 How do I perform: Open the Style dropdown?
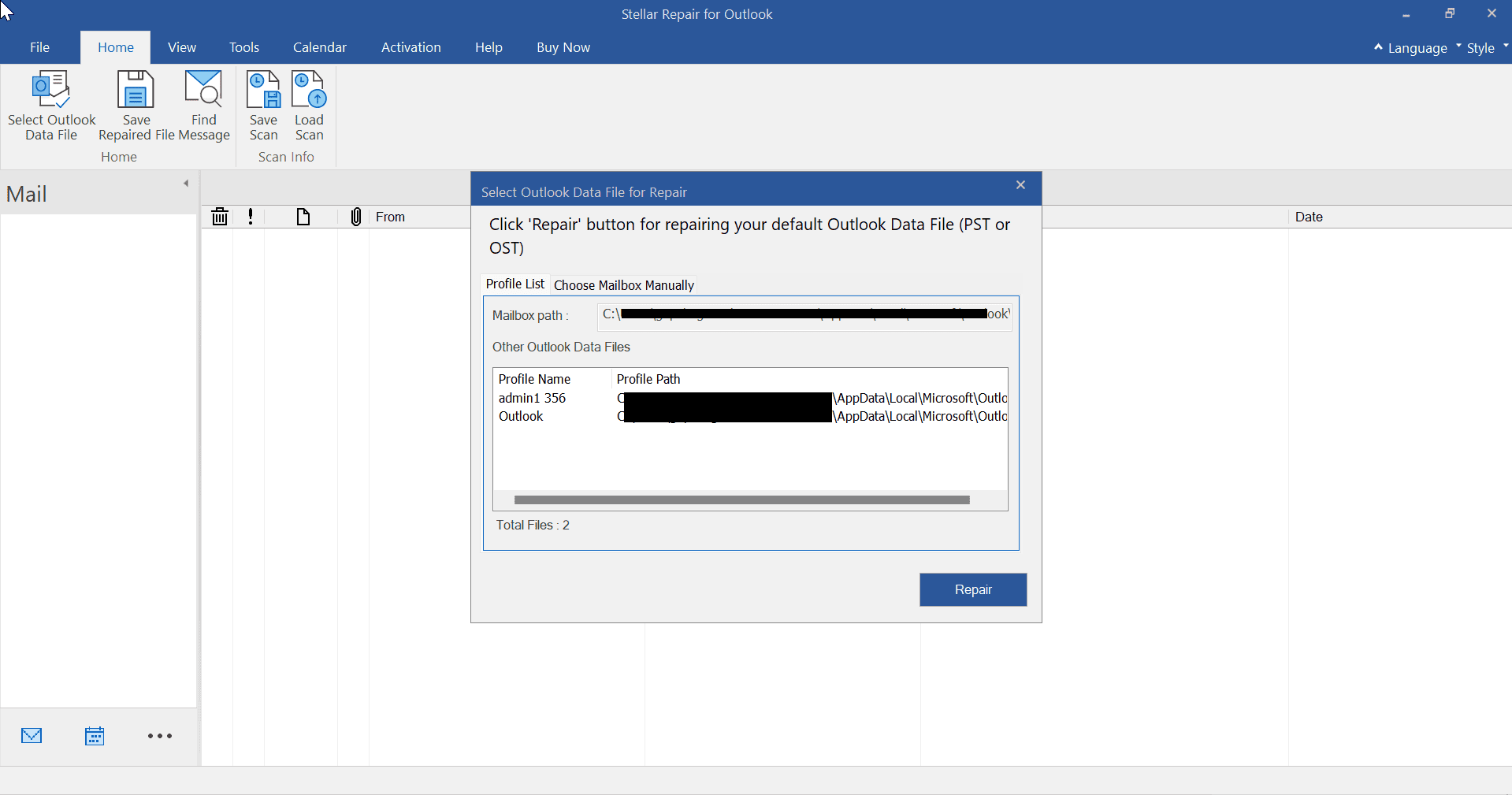(1482, 47)
